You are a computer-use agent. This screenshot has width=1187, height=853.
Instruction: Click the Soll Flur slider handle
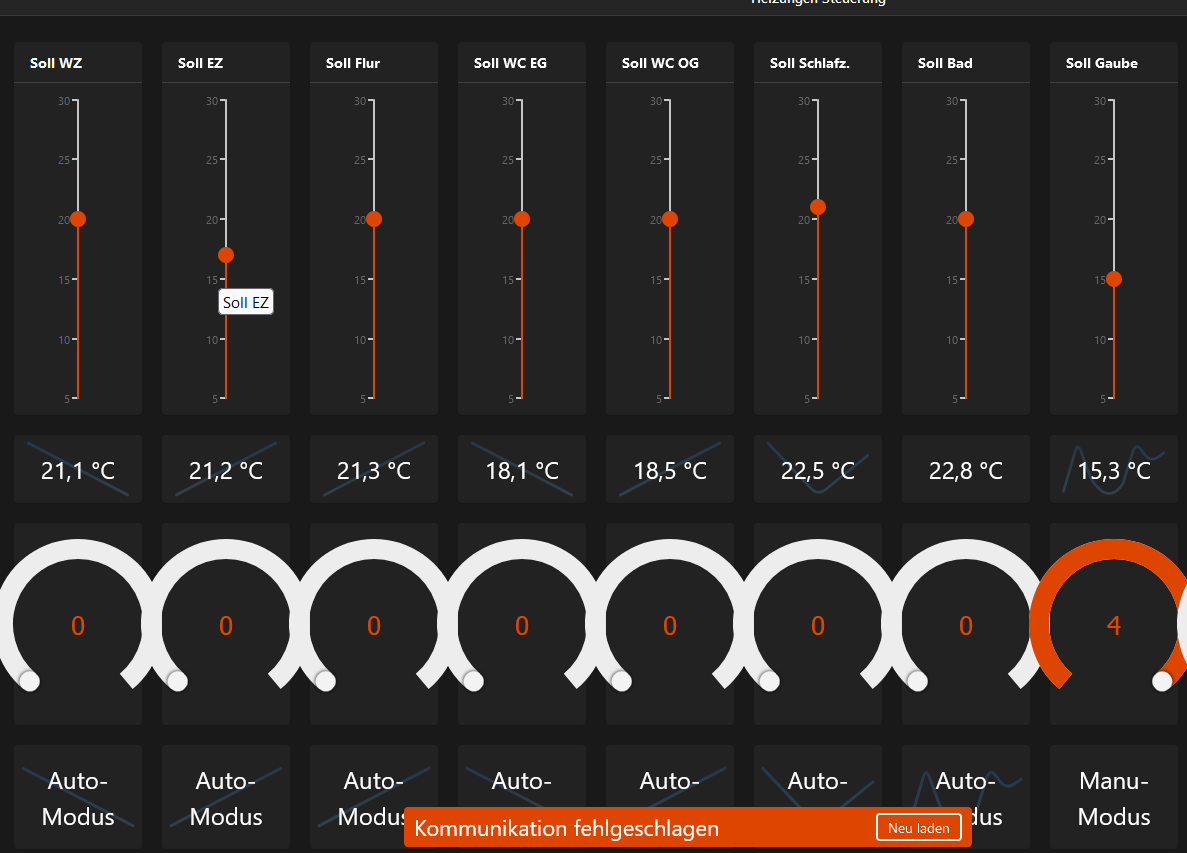pos(374,219)
